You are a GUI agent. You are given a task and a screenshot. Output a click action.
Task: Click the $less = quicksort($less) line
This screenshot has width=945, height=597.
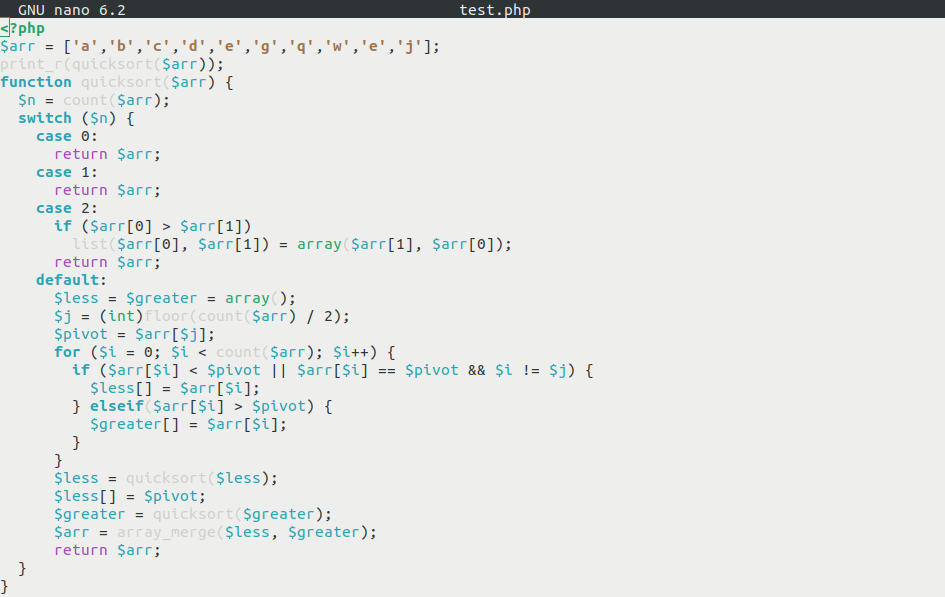click(166, 479)
